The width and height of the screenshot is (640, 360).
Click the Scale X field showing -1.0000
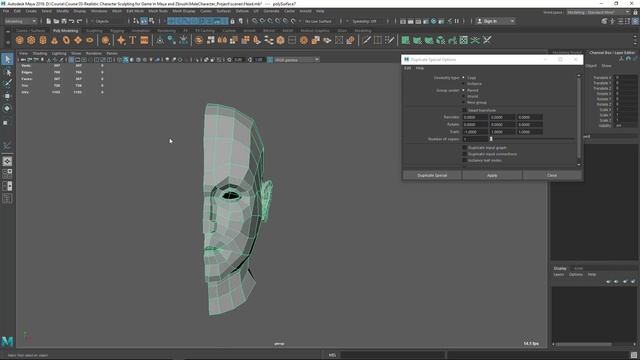pos(475,132)
